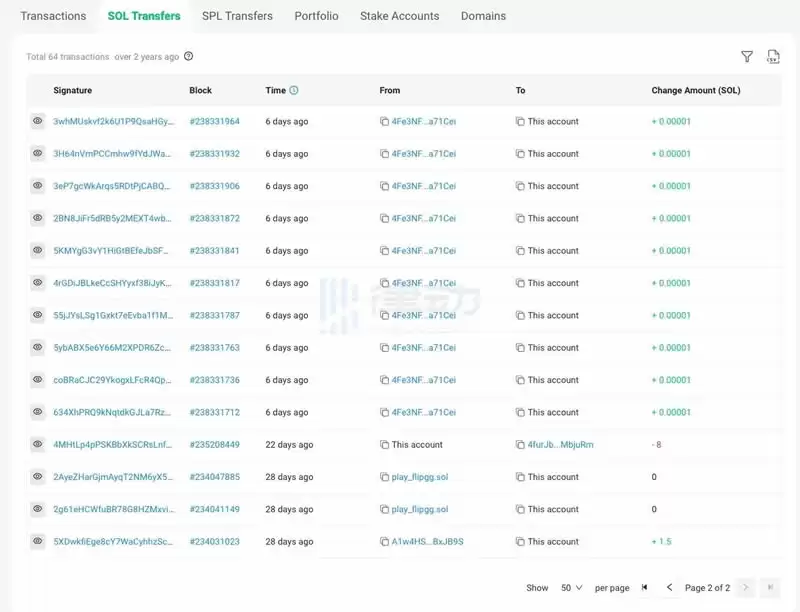Export transactions with the CSV icon
The image size is (800, 612).
(773, 57)
